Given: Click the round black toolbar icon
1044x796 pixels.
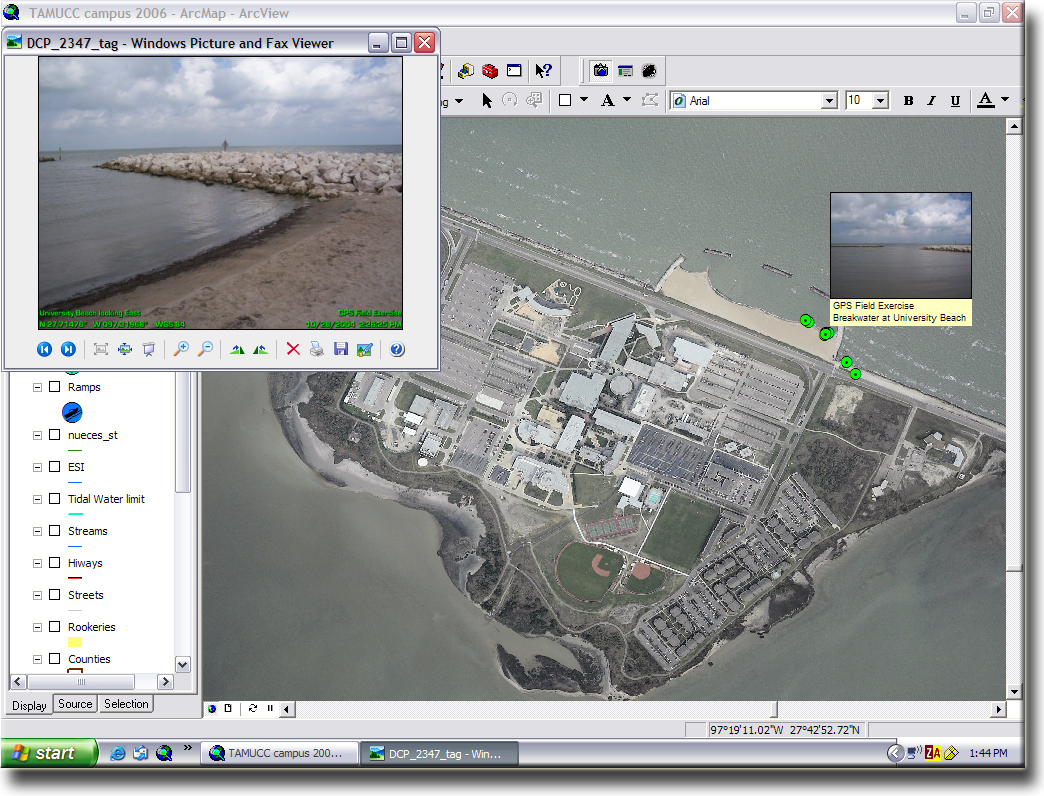Looking at the screenshot, I should [649, 71].
